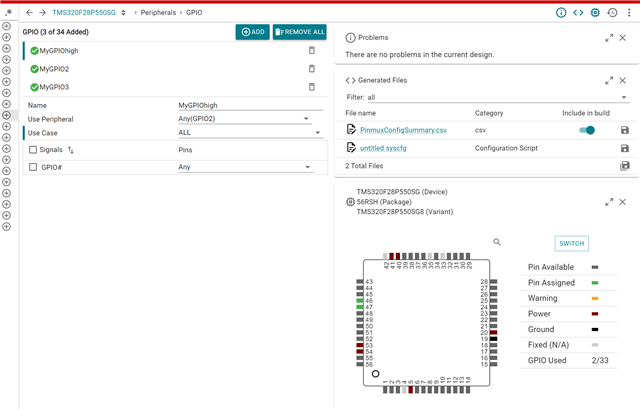Viewport: 640px width, 410px height.
Task: Open untitled.syscfg file link
Action: [x=383, y=148]
